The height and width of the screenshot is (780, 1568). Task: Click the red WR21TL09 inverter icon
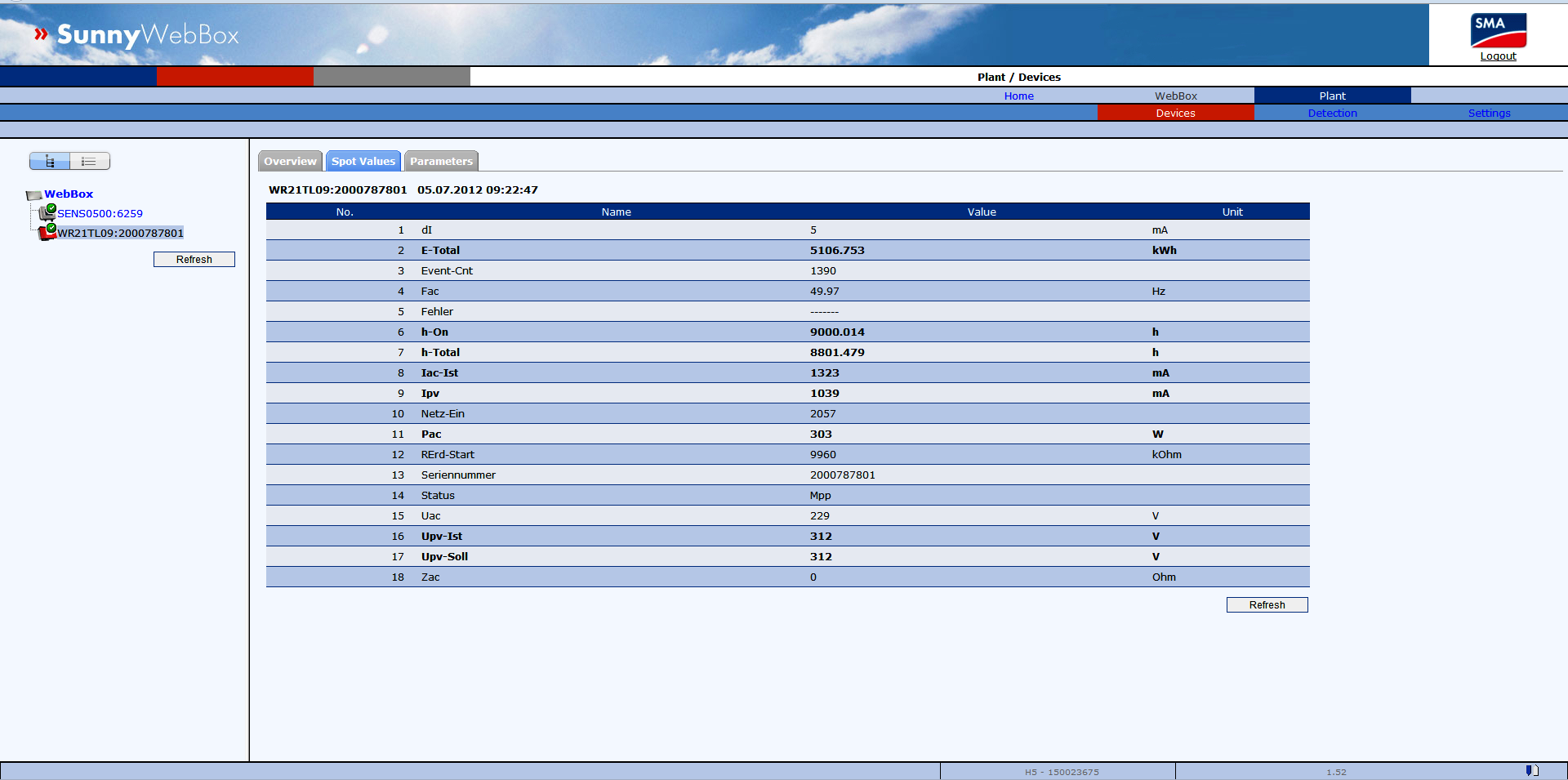coord(47,232)
